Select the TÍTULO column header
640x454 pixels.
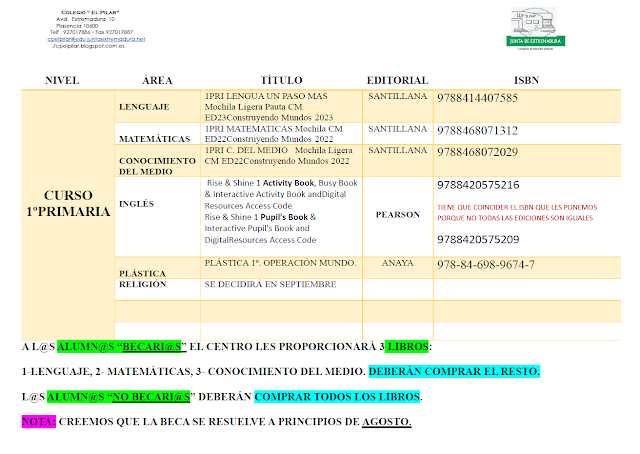pos(281,80)
